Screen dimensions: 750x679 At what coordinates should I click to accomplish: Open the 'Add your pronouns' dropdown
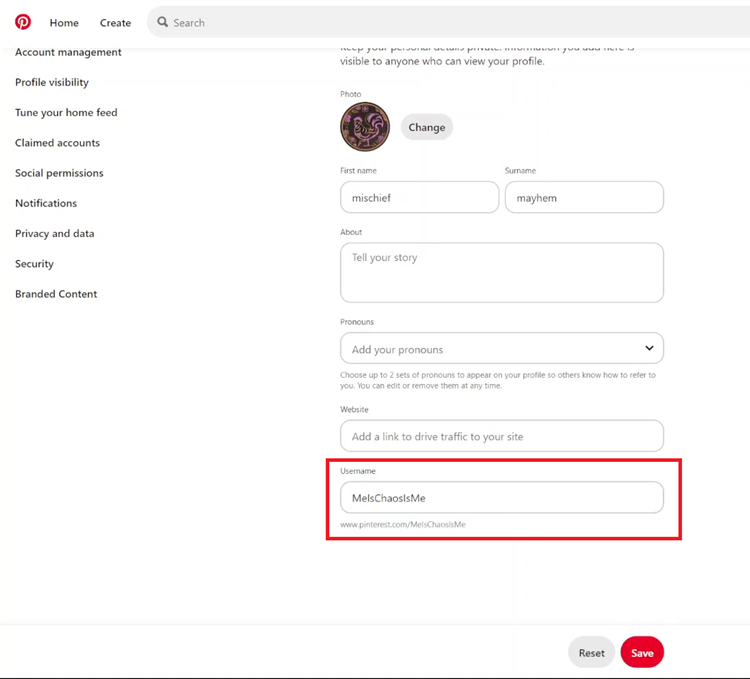tap(502, 349)
